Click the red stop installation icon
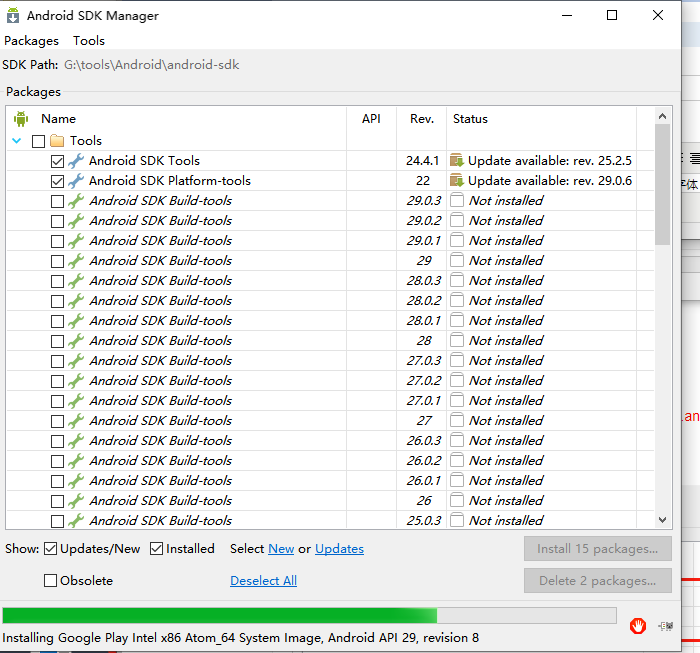The height and width of the screenshot is (653, 700). 638,626
